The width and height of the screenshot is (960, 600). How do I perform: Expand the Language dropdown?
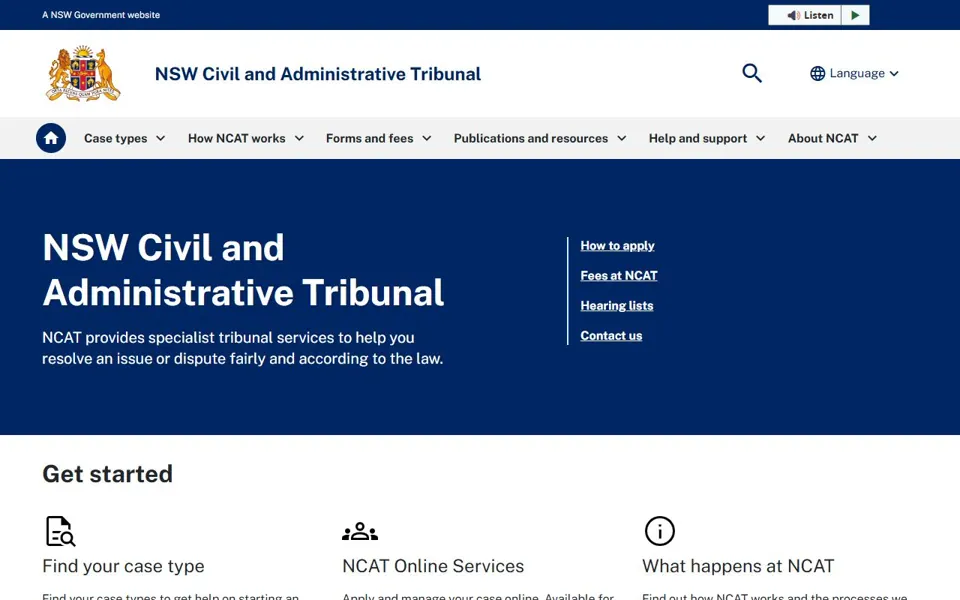coord(855,73)
